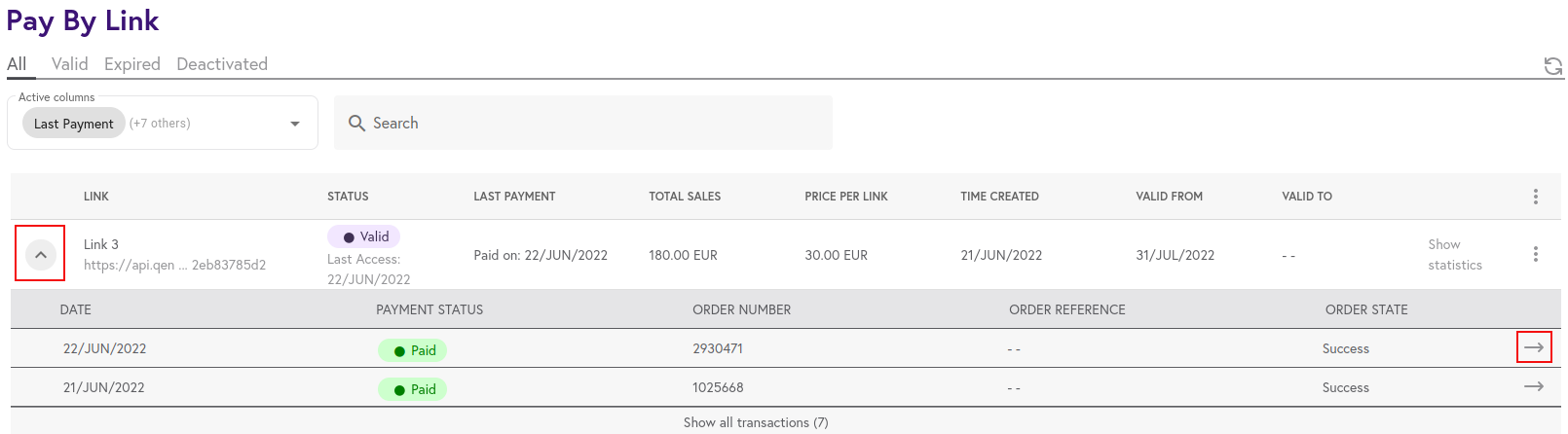Open column options kebab menu in header
The width and height of the screenshot is (1568, 434).
pyautogui.click(x=1536, y=197)
